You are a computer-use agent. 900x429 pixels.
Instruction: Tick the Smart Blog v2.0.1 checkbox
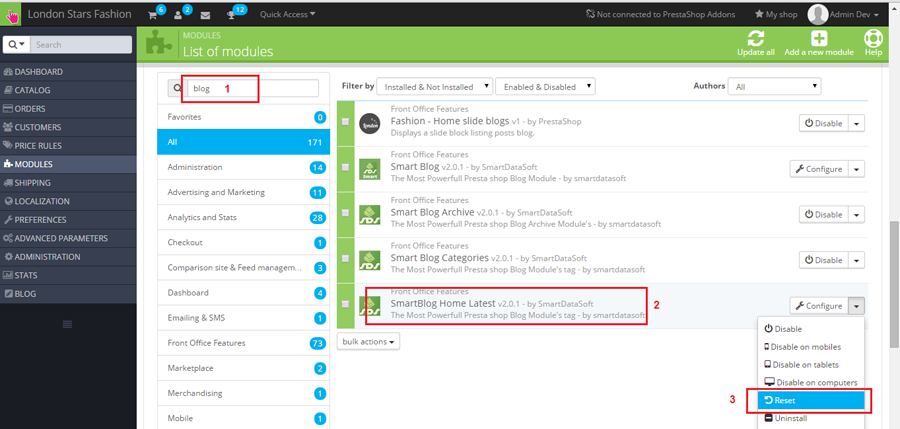pyautogui.click(x=345, y=167)
